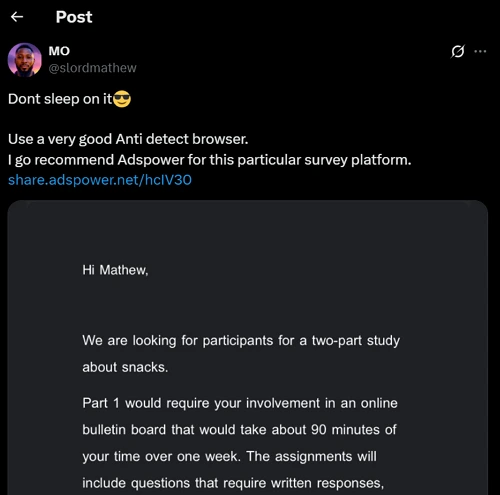
Task: Click the Post header title
Action: pyautogui.click(x=74, y=17)
